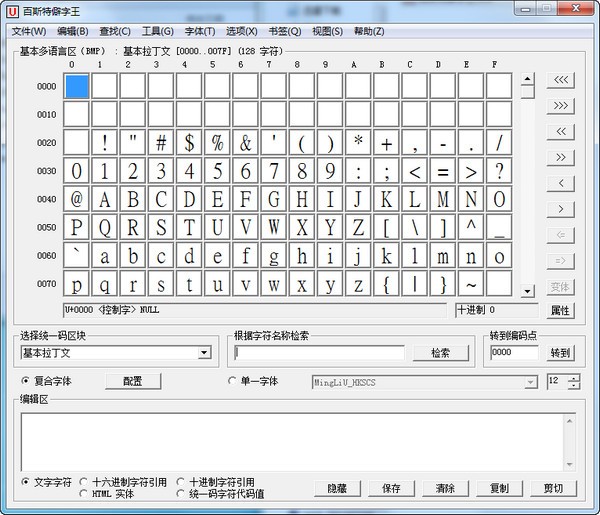This screenshot has width=600, height=515.
Task: Select the 复合字体 radio button
Action: point(25,381)
